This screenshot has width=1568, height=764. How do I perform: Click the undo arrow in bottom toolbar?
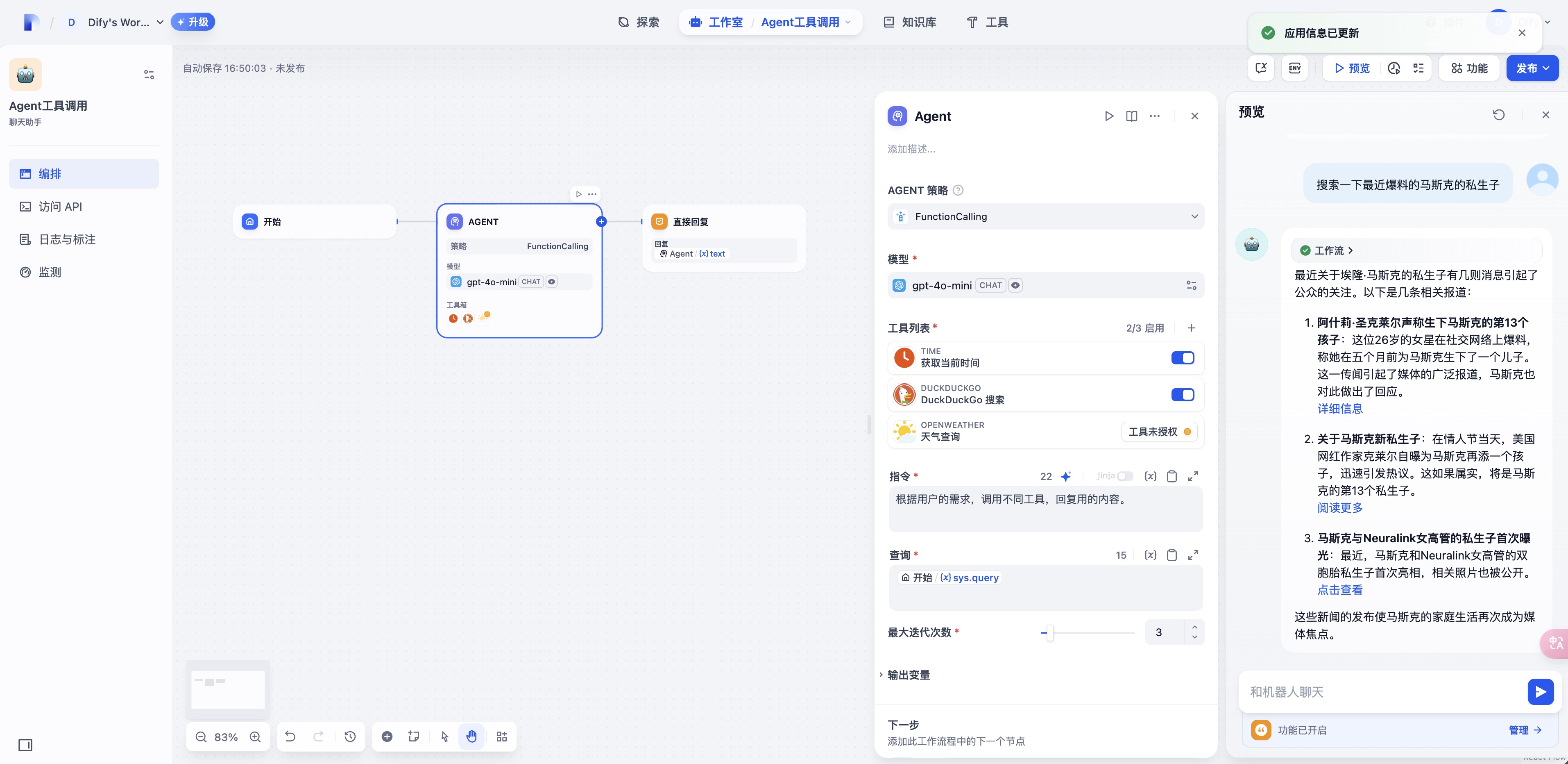pos(290,737)
